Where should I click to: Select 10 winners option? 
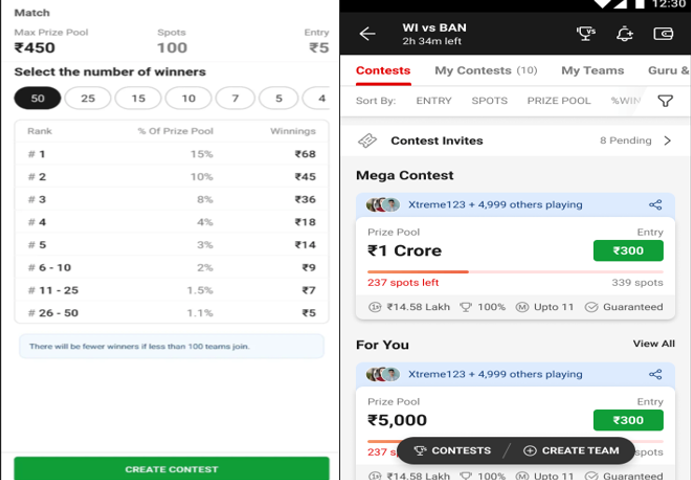point(187,98)
